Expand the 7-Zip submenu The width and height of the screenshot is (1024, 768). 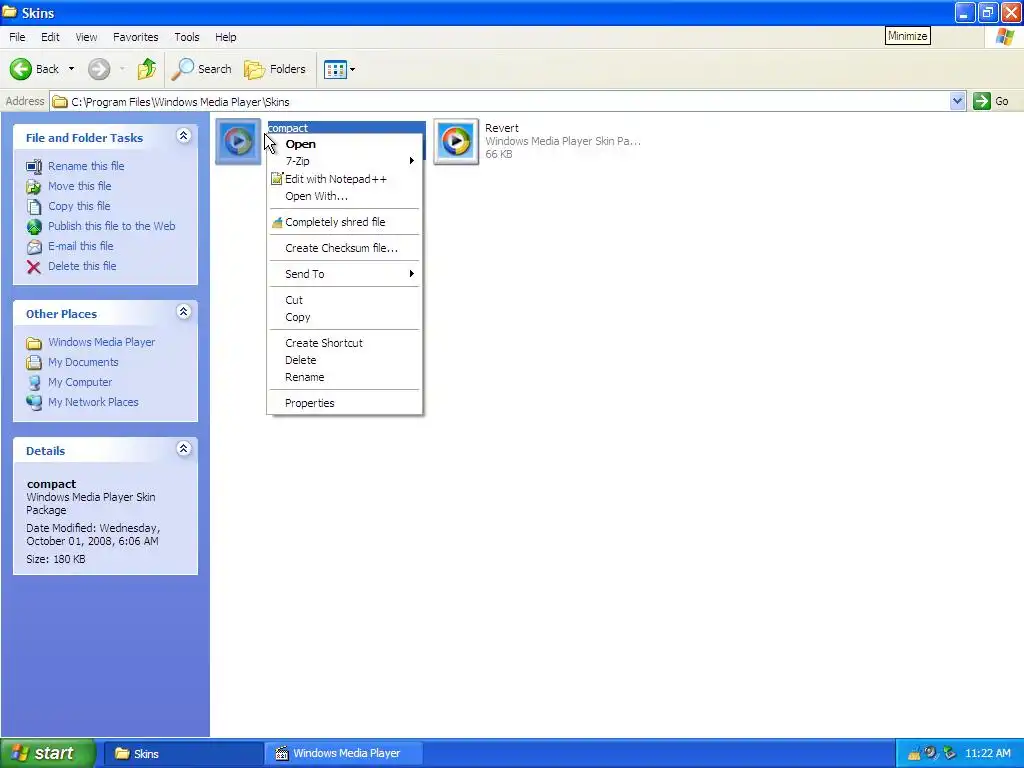click(345, 161)
